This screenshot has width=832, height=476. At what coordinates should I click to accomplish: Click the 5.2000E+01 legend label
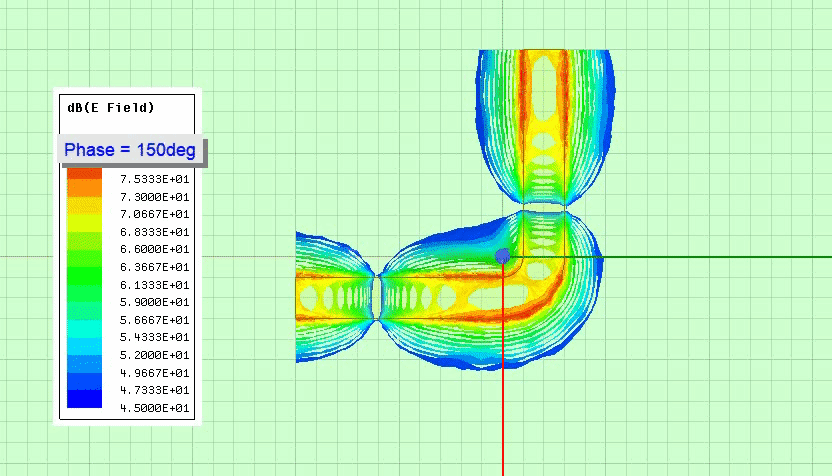pos(154,355)
